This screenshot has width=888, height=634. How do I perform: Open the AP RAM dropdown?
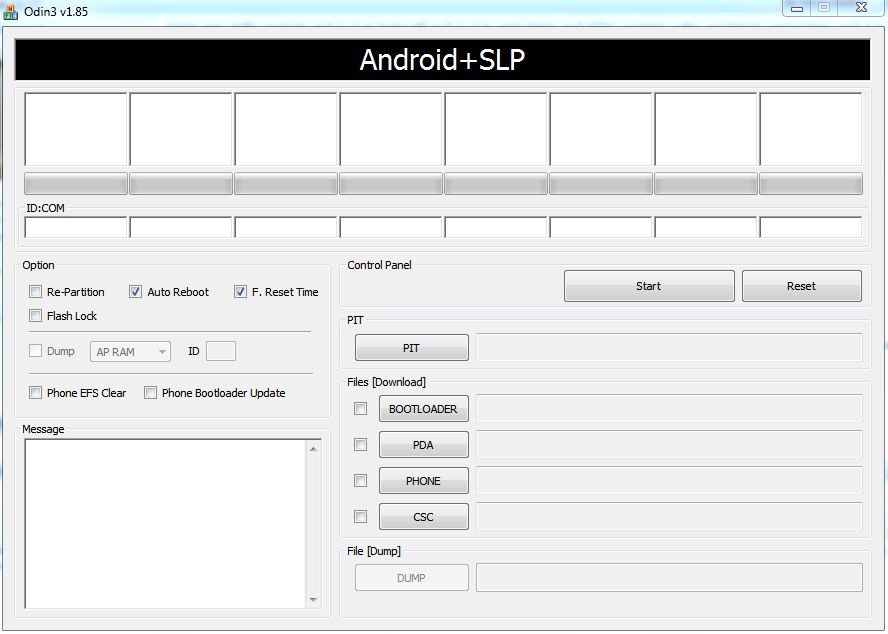point(130,352)
